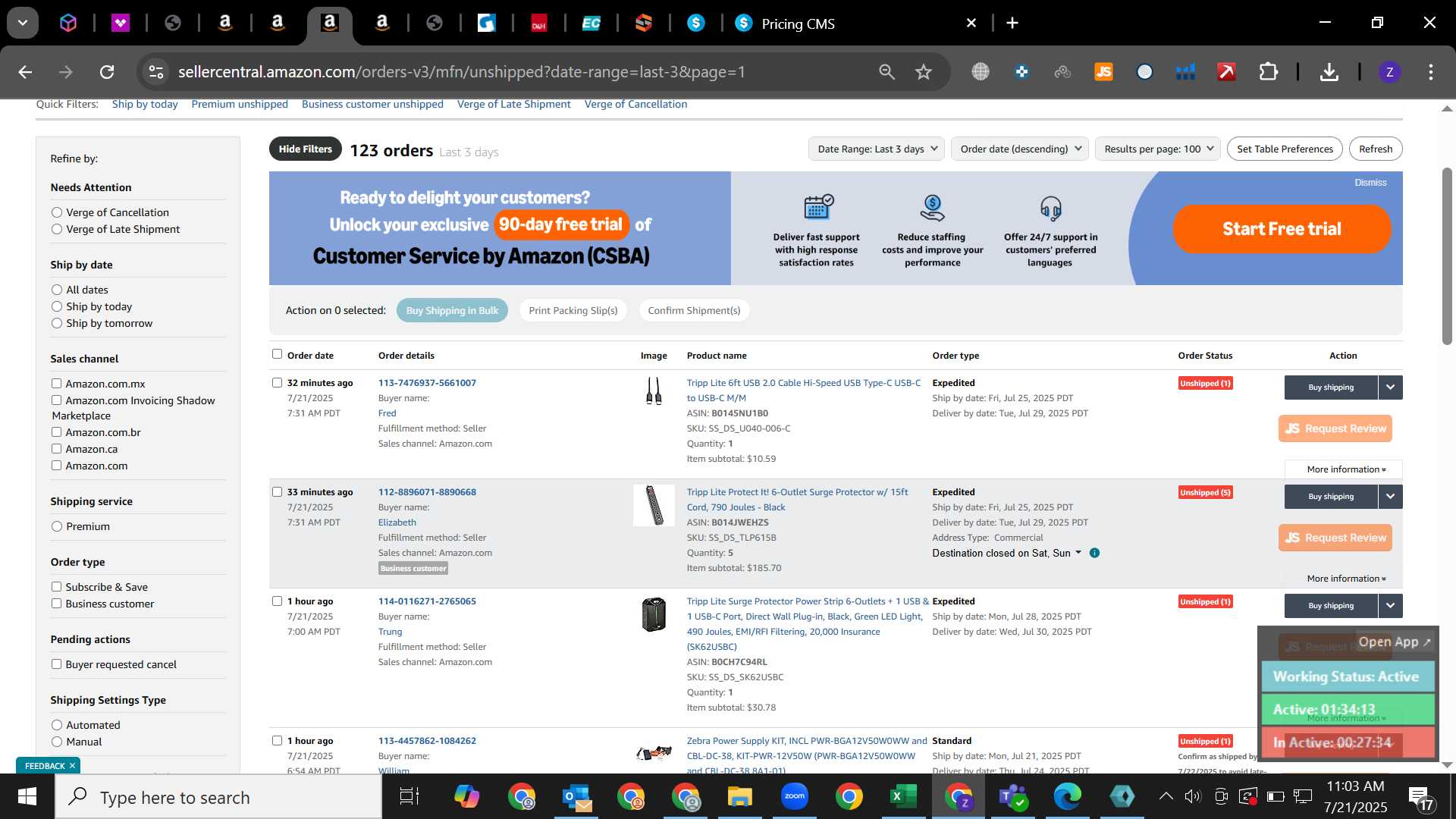Open the red arrow extension icon

(1226, 72)
